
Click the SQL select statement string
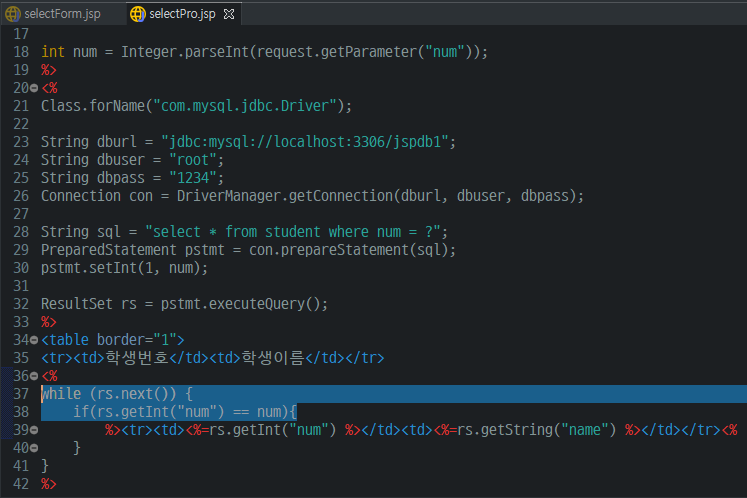coord(293,232)
